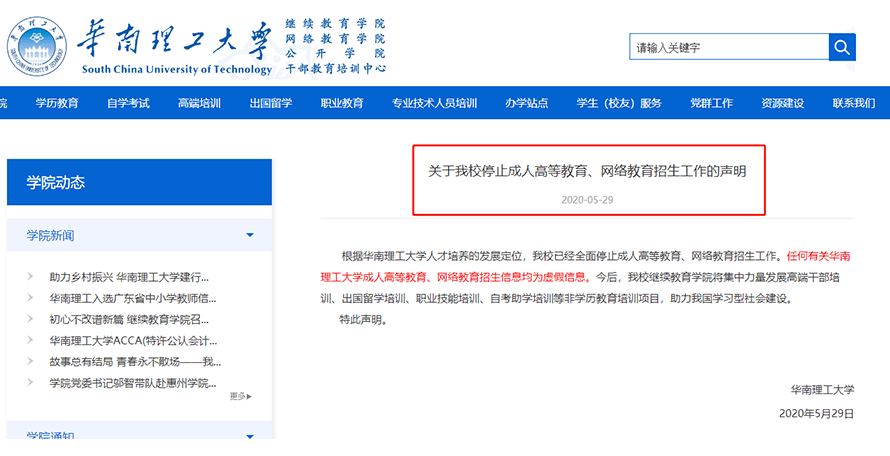The height and width of the screenshot is (456, 890).
Task: Open the 学院新闻 section heading
Action: pyautogui.click(x=51, y=235)
